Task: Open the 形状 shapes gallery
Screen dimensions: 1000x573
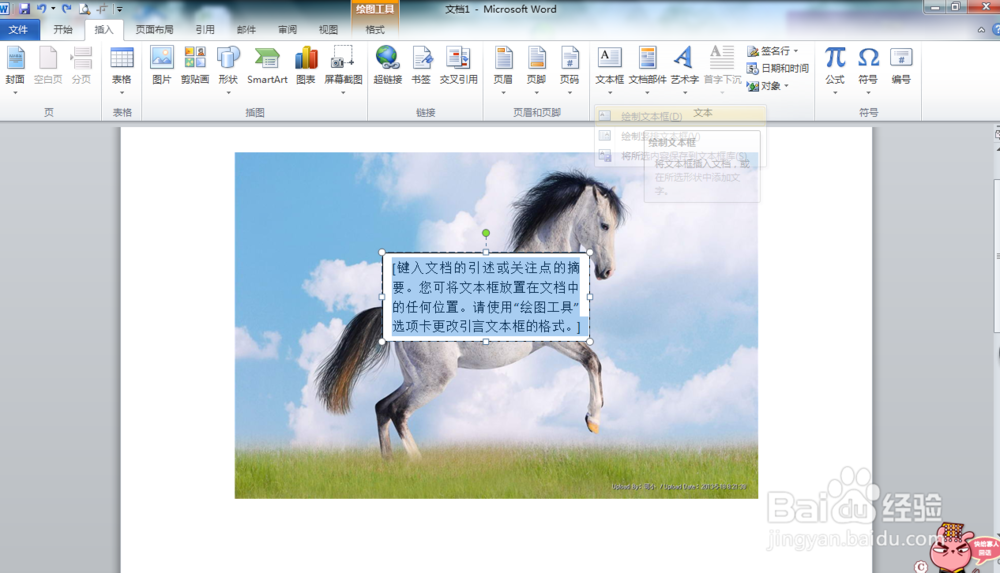Action: click(x=228, y=70)
